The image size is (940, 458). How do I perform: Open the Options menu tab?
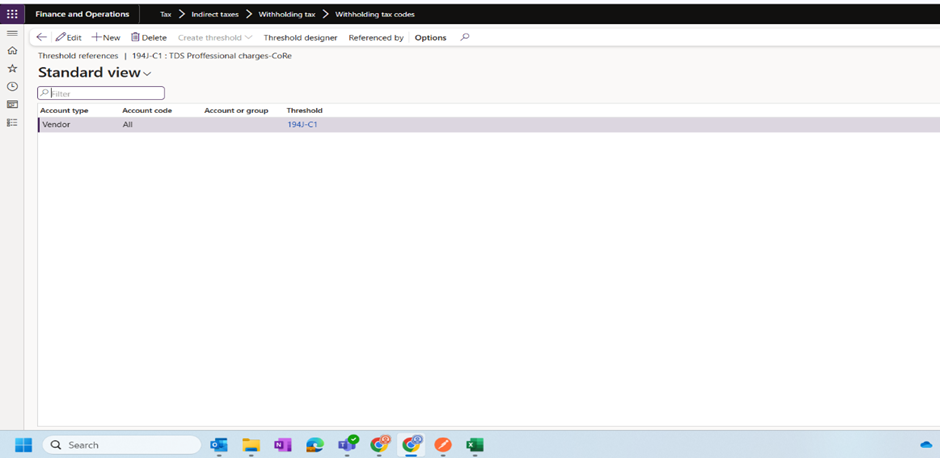430,37
